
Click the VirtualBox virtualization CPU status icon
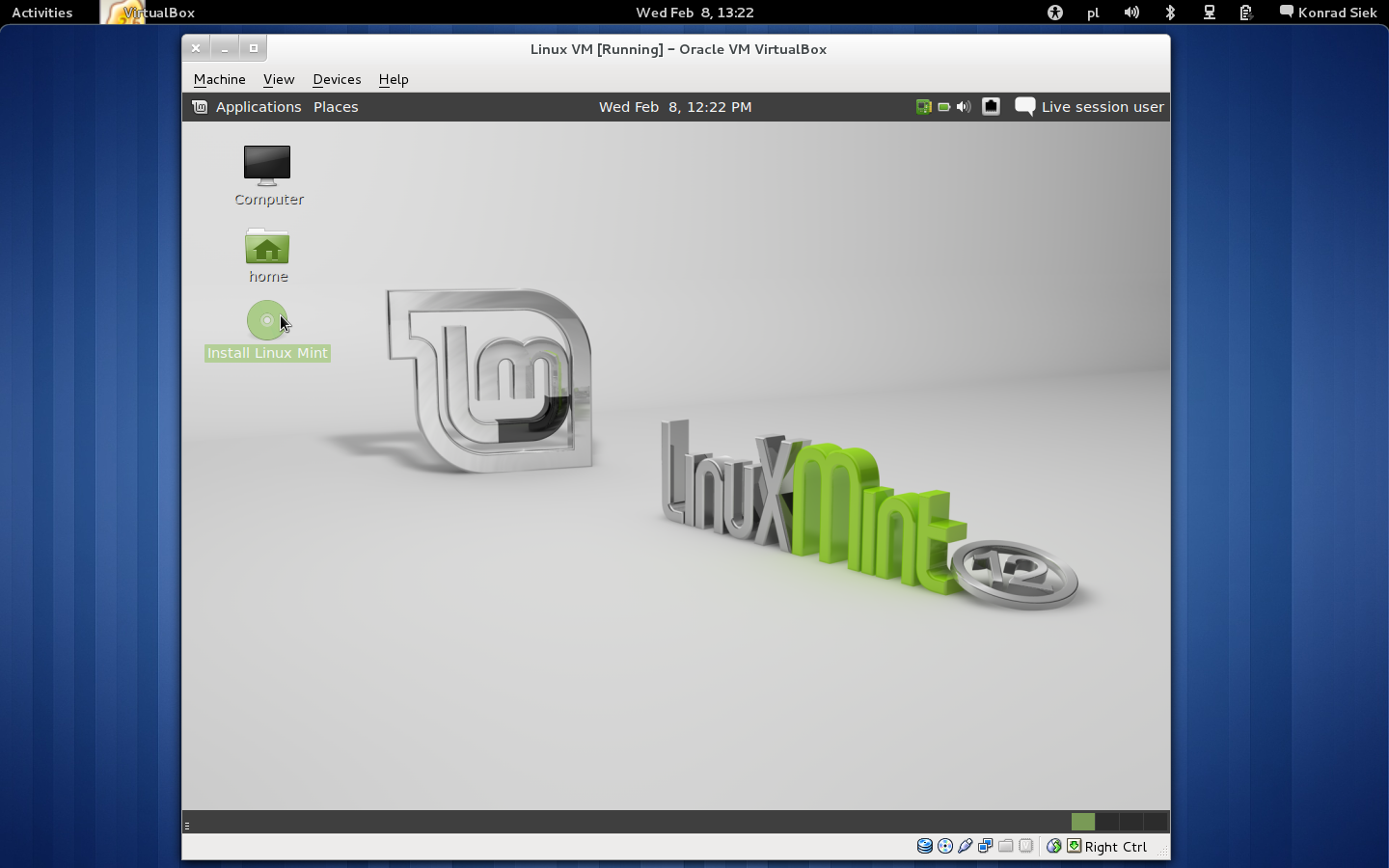[x=1026, y=846]
